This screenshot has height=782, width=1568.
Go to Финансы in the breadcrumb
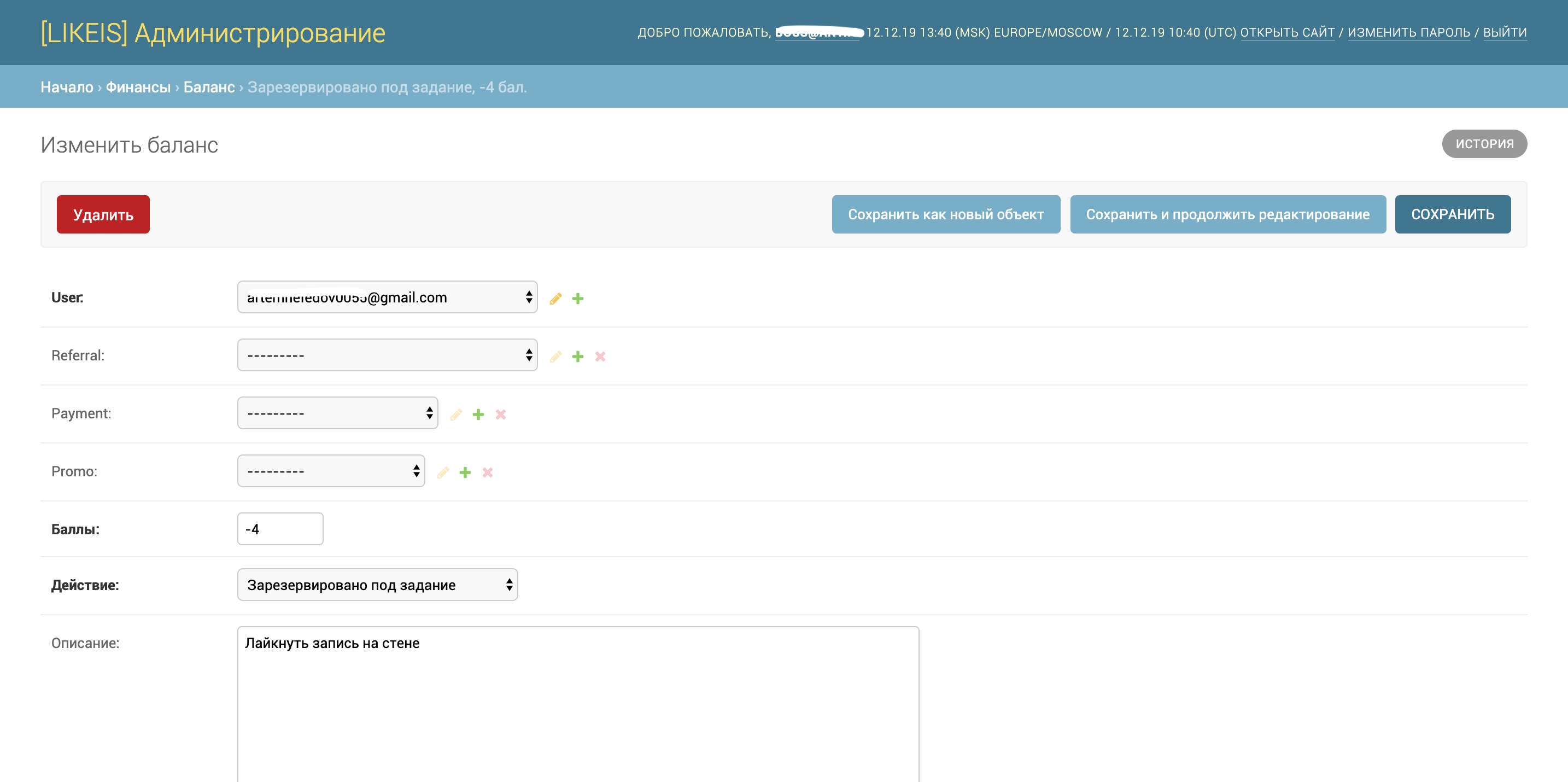(138, 87)
